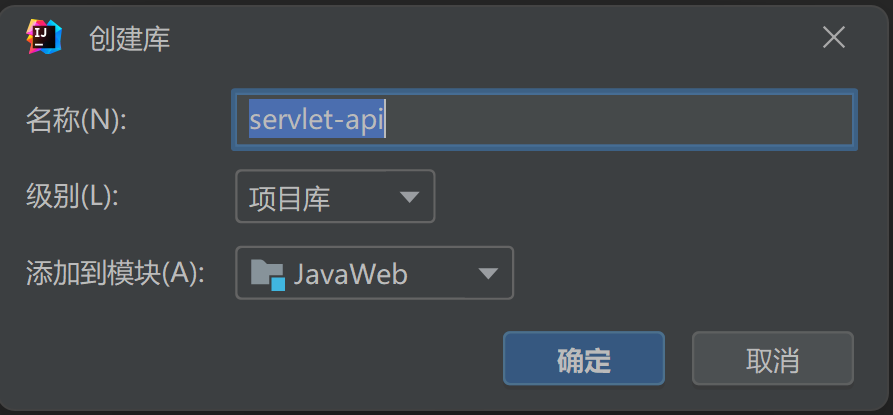Click the 创建库 dialog title text

click(x=129, y=39)
